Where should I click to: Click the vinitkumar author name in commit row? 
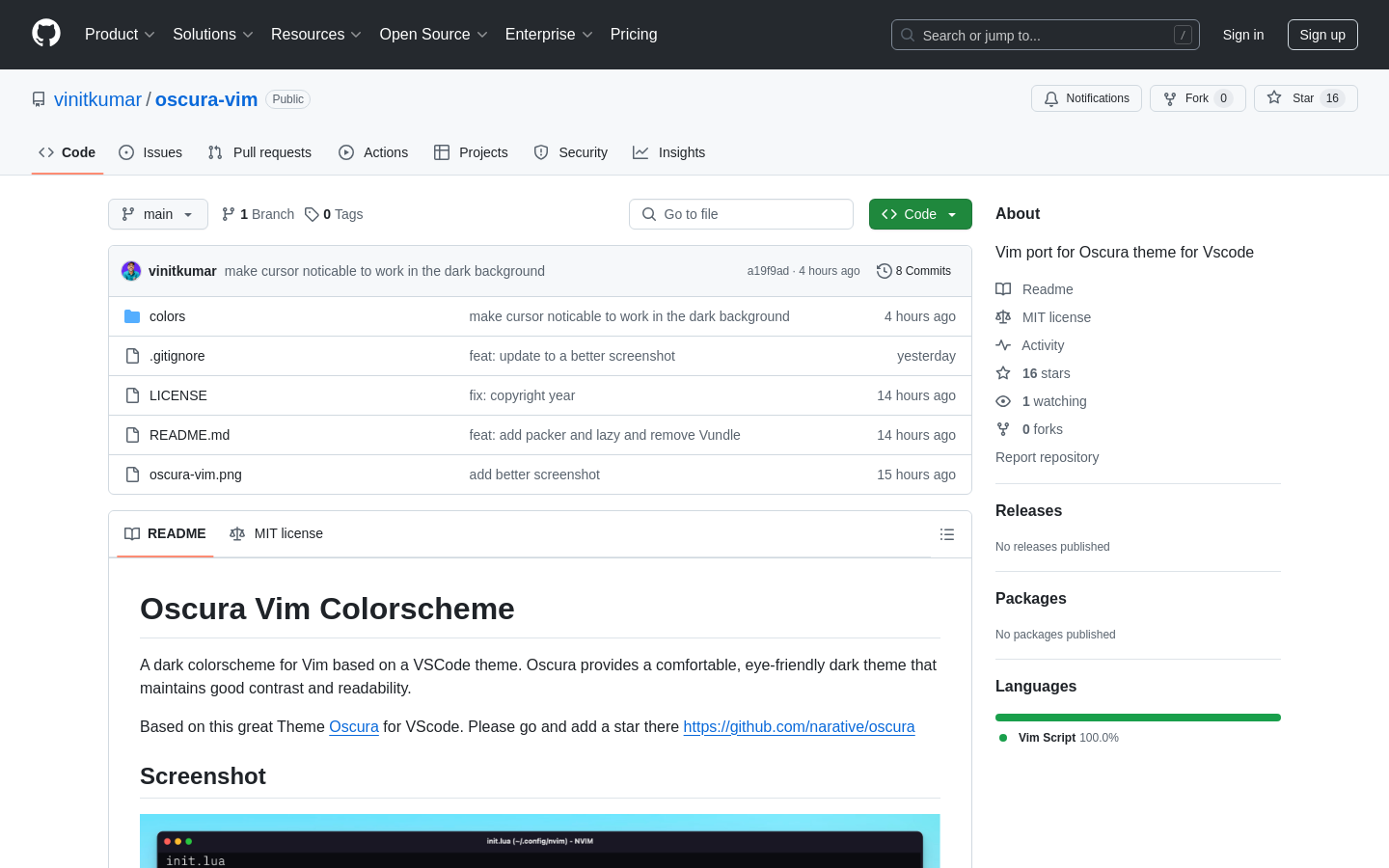pyautogui.click(x=182, y=271)
